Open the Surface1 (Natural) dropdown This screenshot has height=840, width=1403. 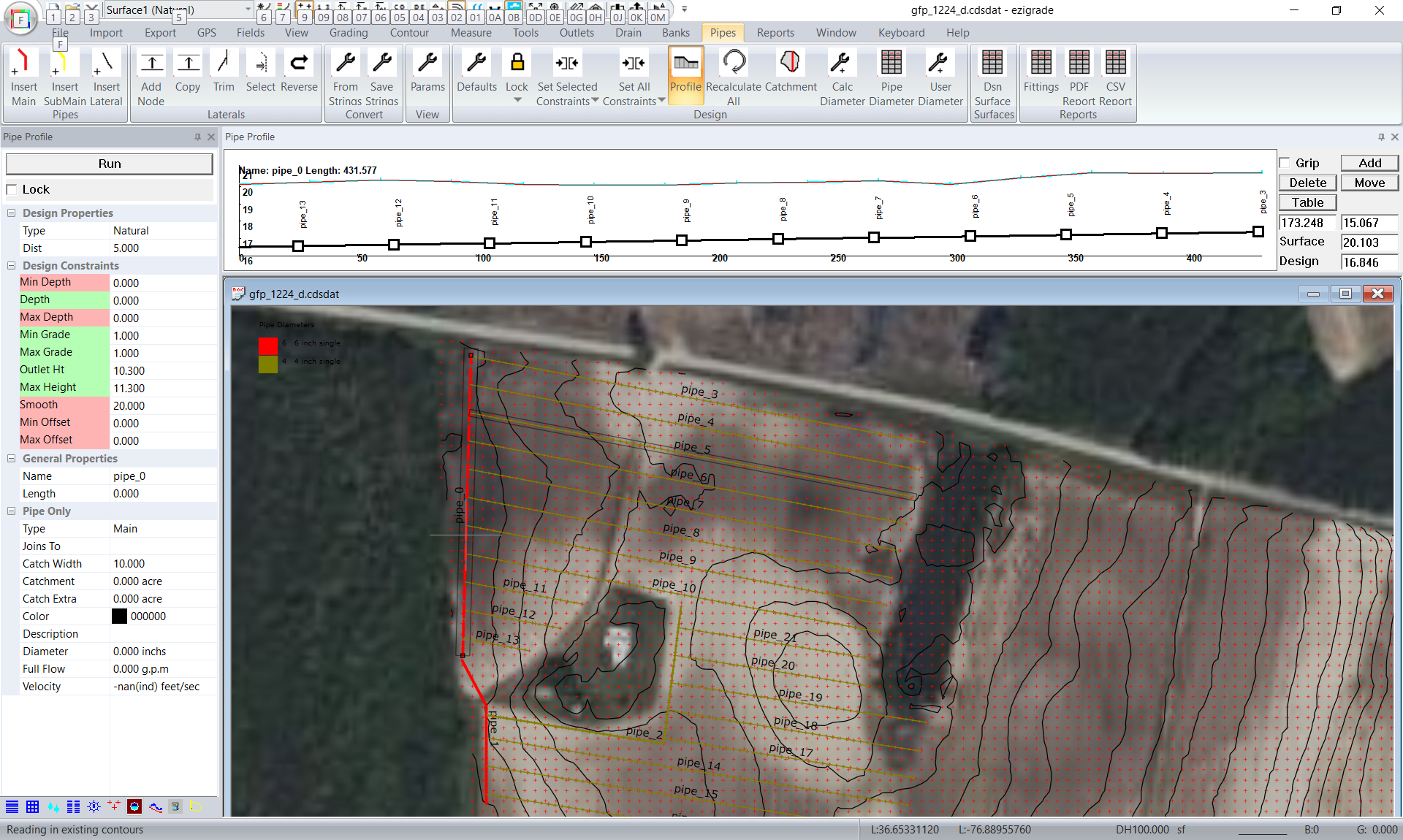pos(248,9)
